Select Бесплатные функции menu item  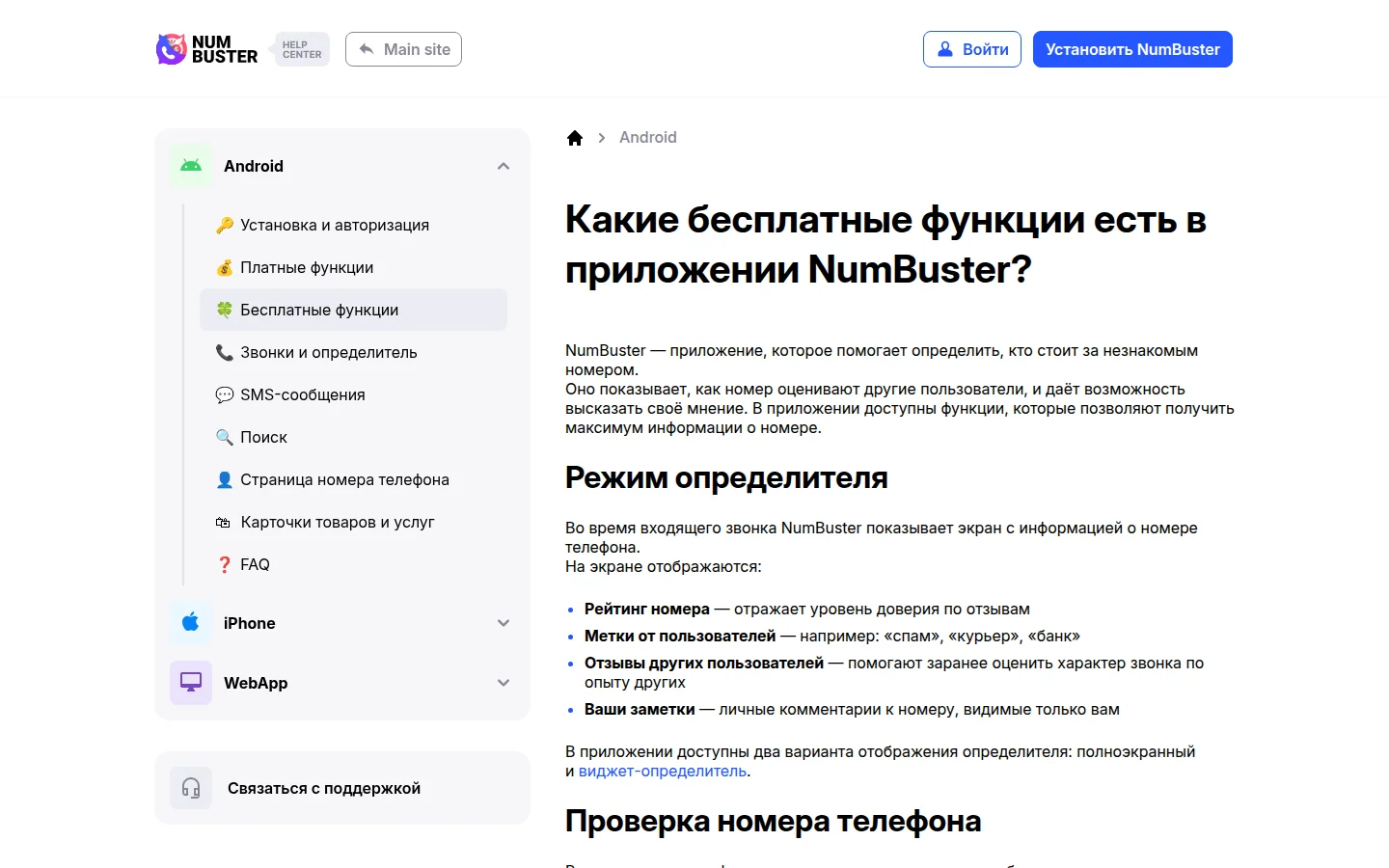point(353,310)
